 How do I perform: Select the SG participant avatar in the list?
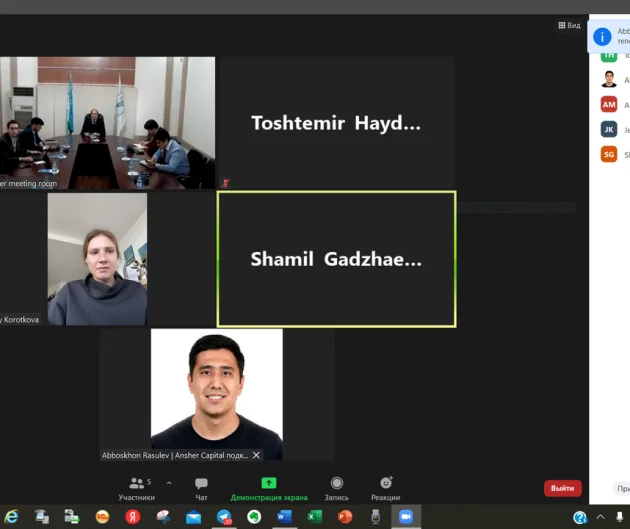[x=609, y=154]
